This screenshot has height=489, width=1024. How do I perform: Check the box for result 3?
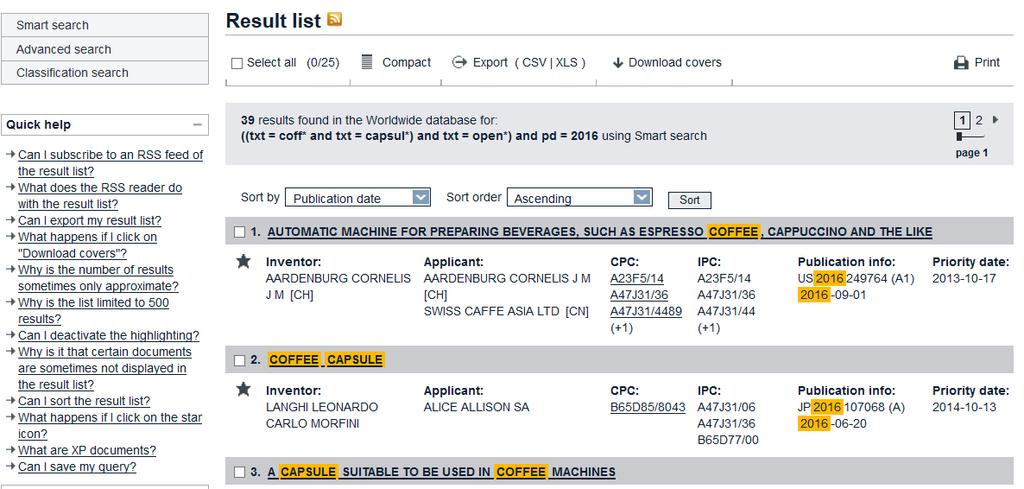pyautogui.click(x=240, y=472)
